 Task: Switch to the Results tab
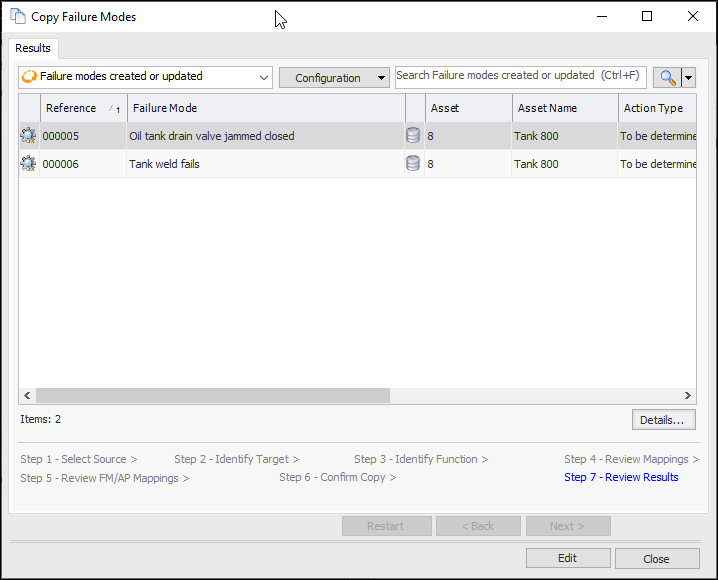pyautogui.click(x=33, y=48)
